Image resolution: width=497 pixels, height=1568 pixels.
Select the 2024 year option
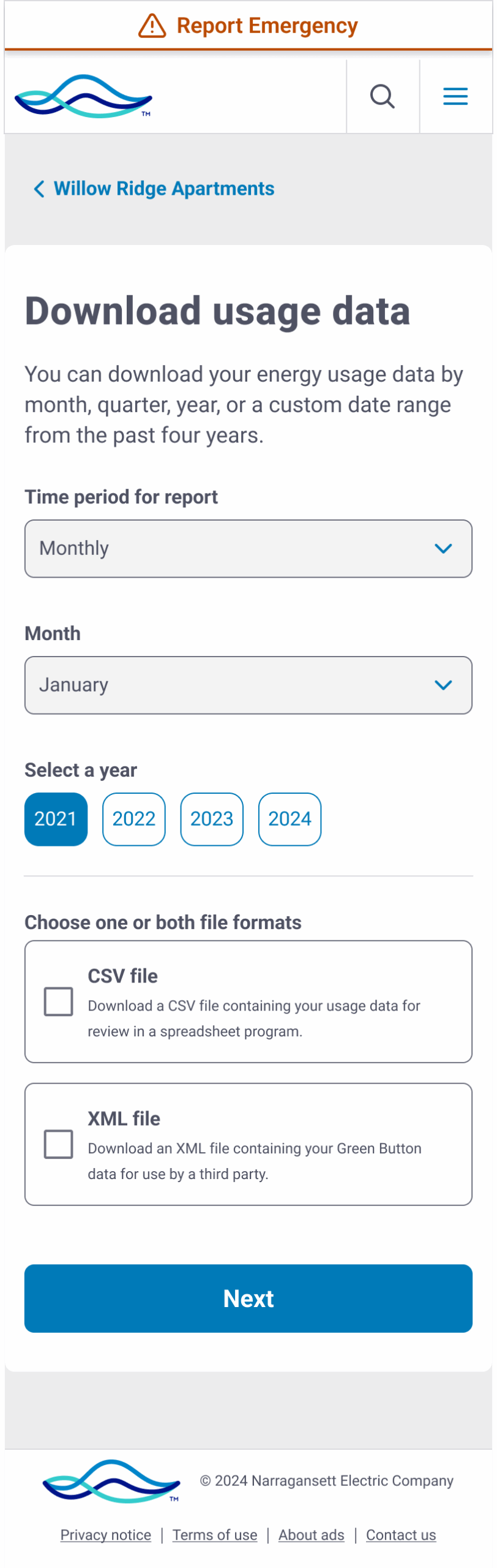(290, 819)
